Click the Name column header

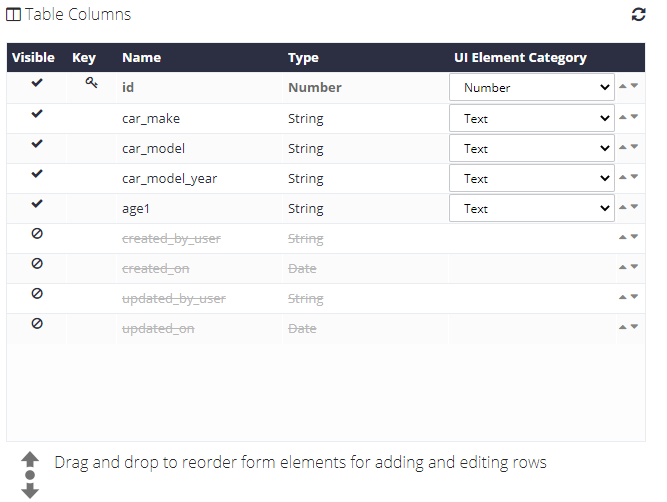pyautogui.click(x=141, y=57)
